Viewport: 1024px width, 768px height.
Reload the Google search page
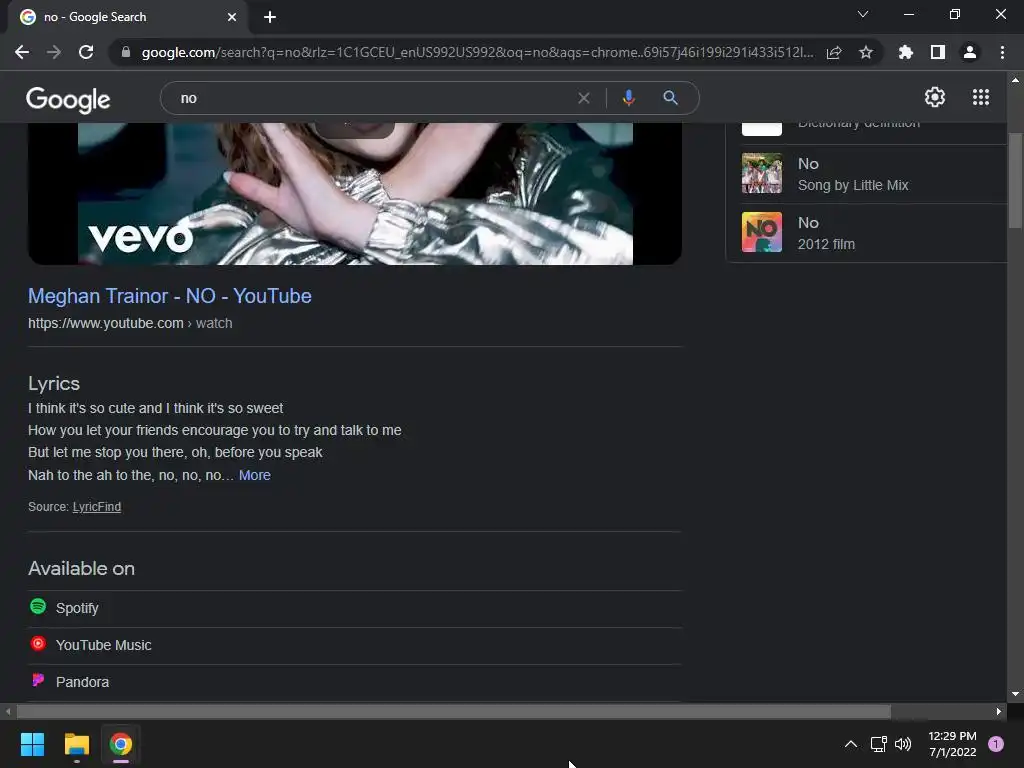click(x=86, y=52)
